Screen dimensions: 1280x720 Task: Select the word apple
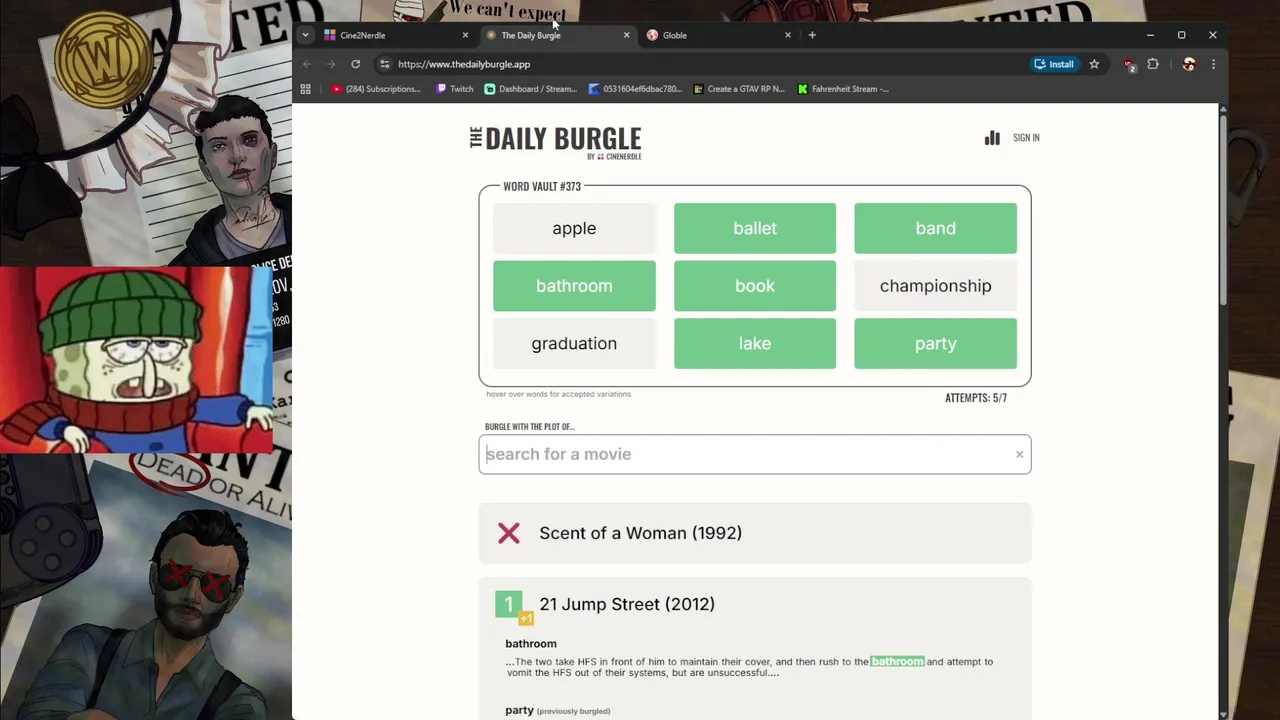click(574, 228)
